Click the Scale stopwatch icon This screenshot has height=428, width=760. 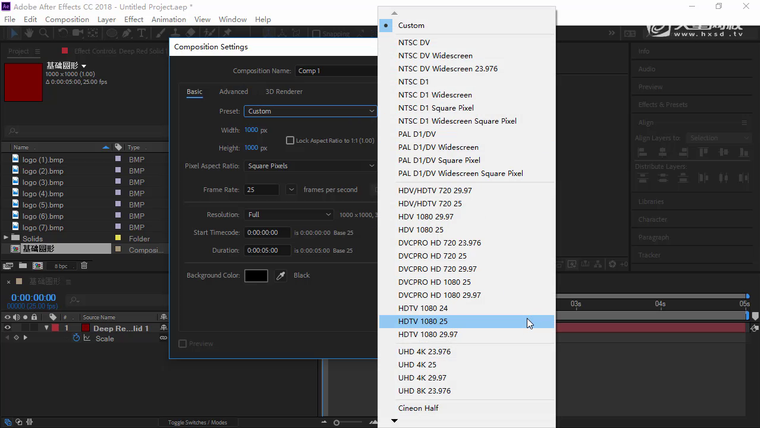point(77,339)
